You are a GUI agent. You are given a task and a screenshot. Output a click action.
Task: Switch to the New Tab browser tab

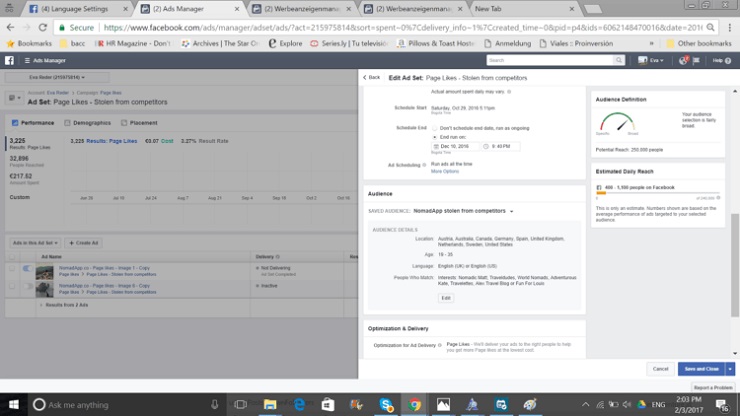click(x=524, y=9)
